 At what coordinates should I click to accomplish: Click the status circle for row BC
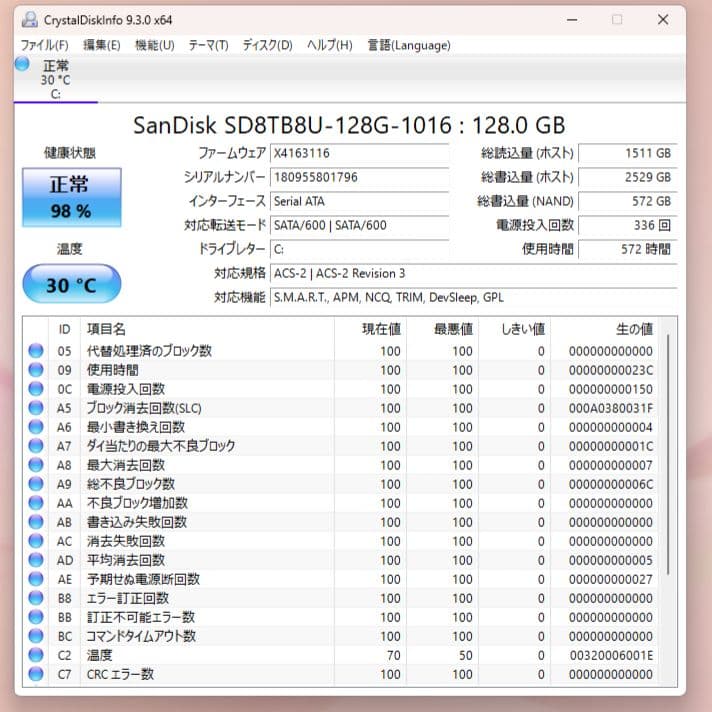tap(36, 636)
